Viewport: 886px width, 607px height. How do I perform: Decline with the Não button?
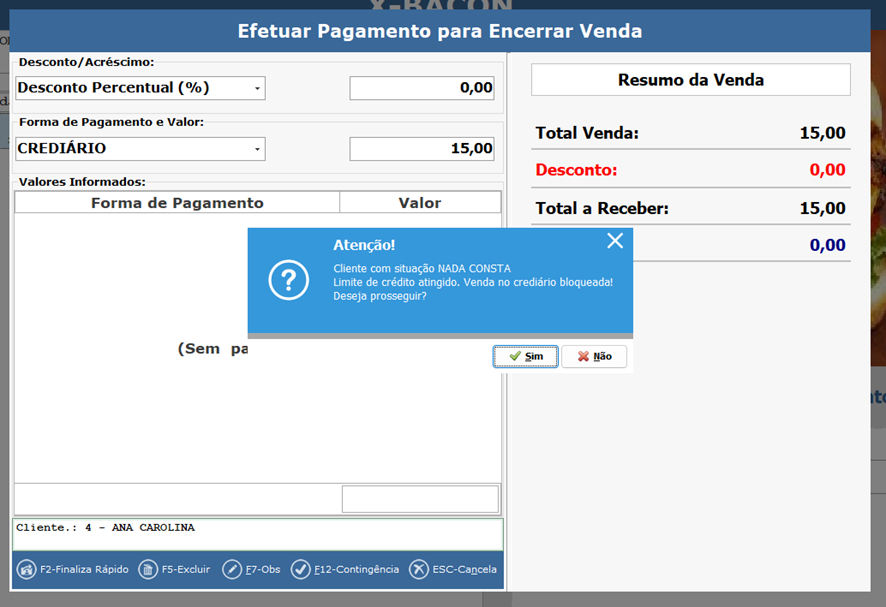tap(594, 356)
